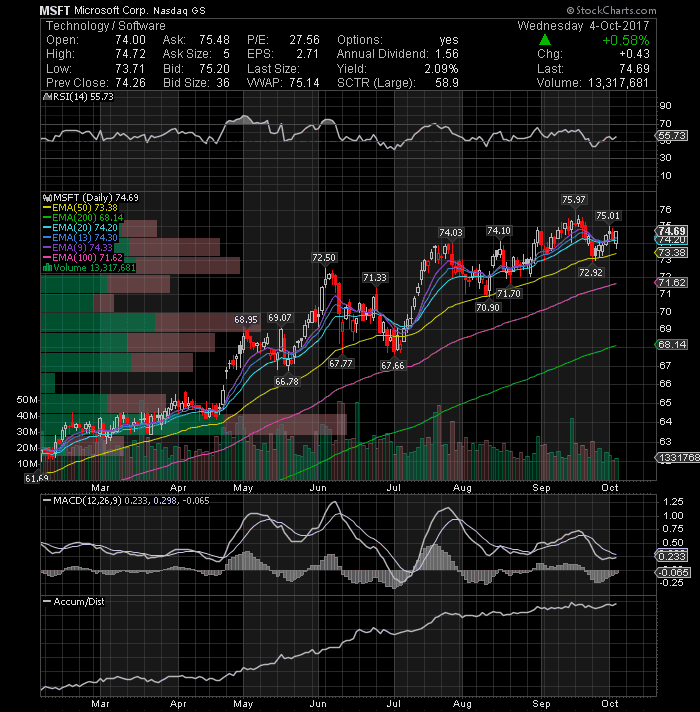Image resolution: width=700 pixels, height=712 pixels.
Task: Click the 75.01 price annotation
Action: (608, 215)
